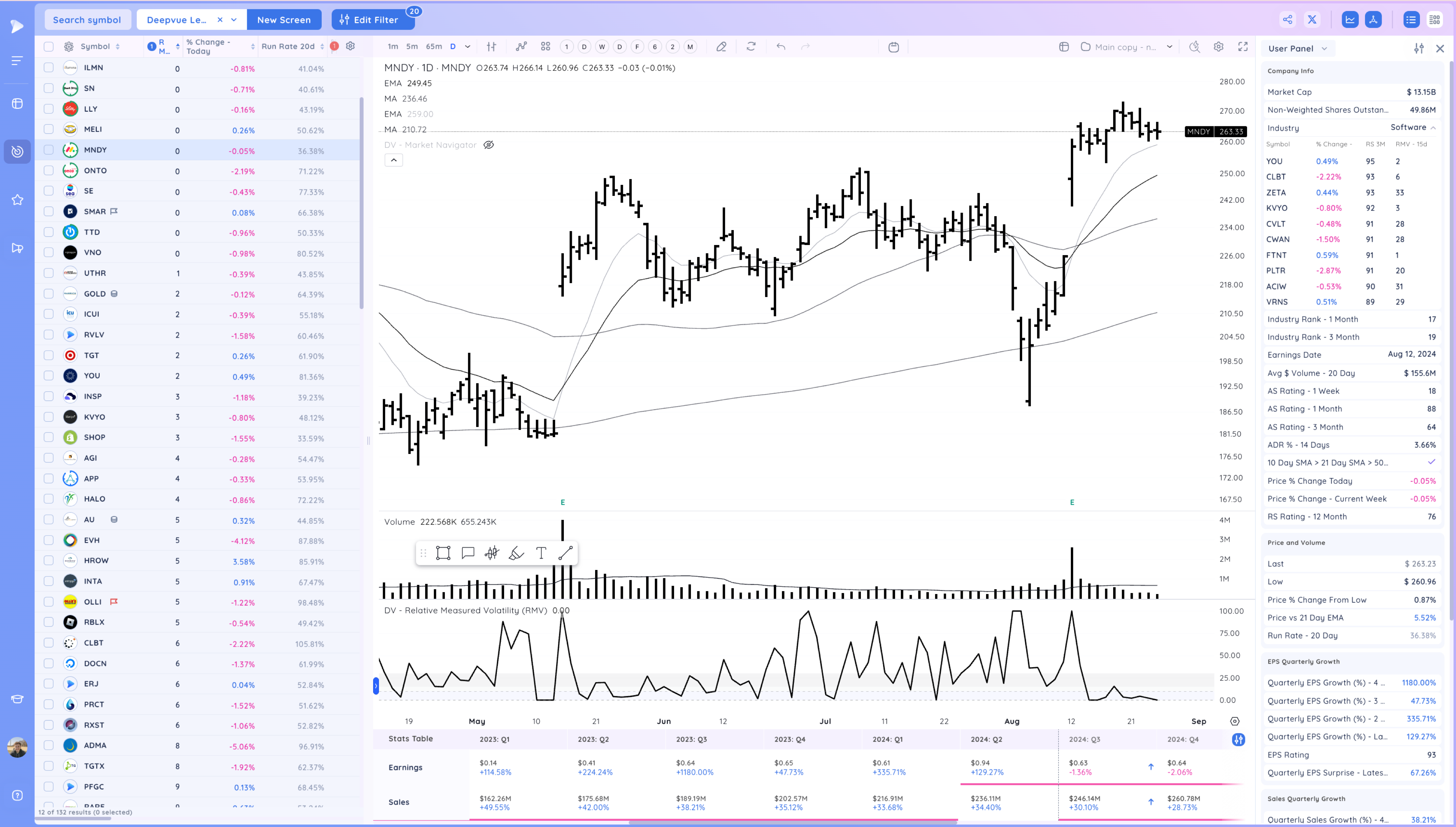Click the undo arrow in chart toolbar
The height and width of the screenshot is (827, 1456).
[781, 47]
